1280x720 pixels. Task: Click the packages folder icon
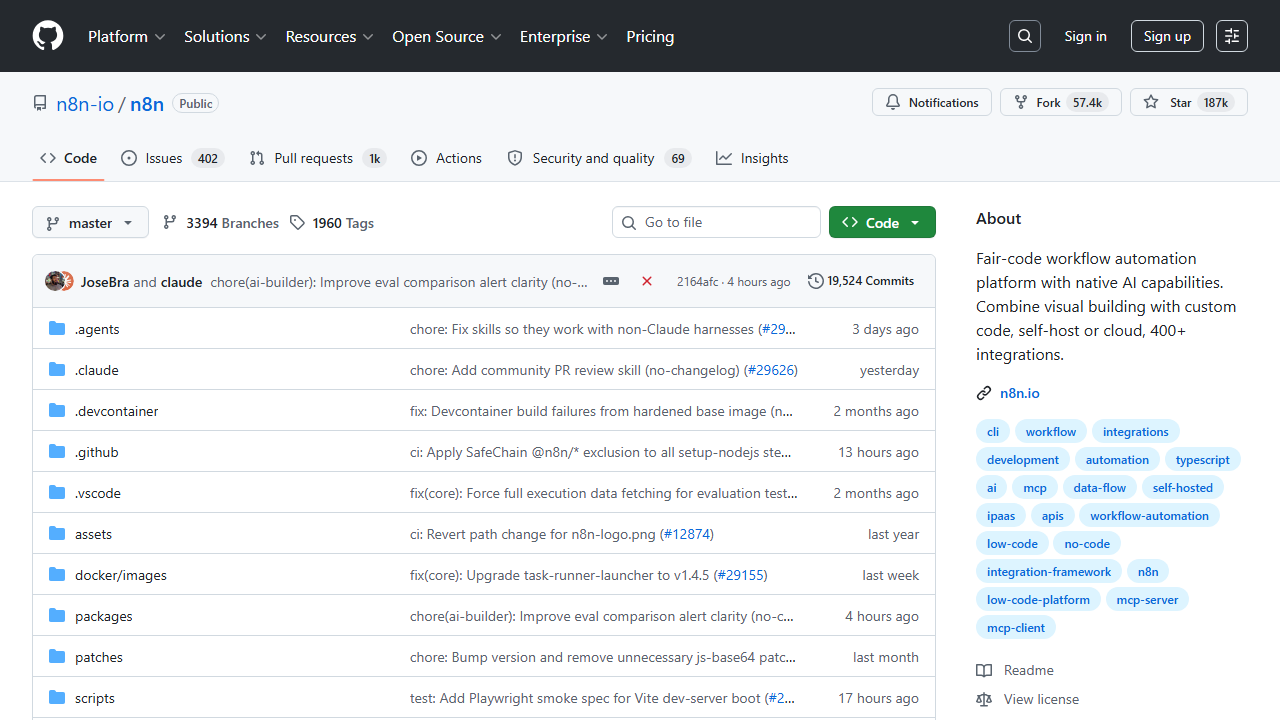57,616
